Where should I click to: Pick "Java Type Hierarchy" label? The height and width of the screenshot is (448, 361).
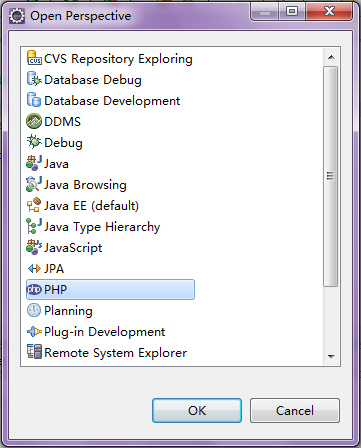[102, 227]
